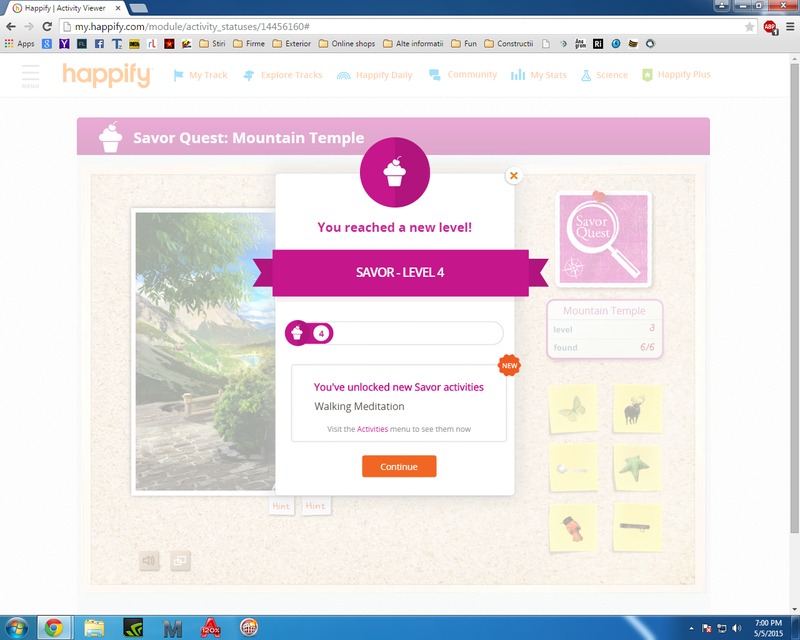
Task: Click the SAVOR - LEVEL 4 ribbon banner
Action: point(400,273)
